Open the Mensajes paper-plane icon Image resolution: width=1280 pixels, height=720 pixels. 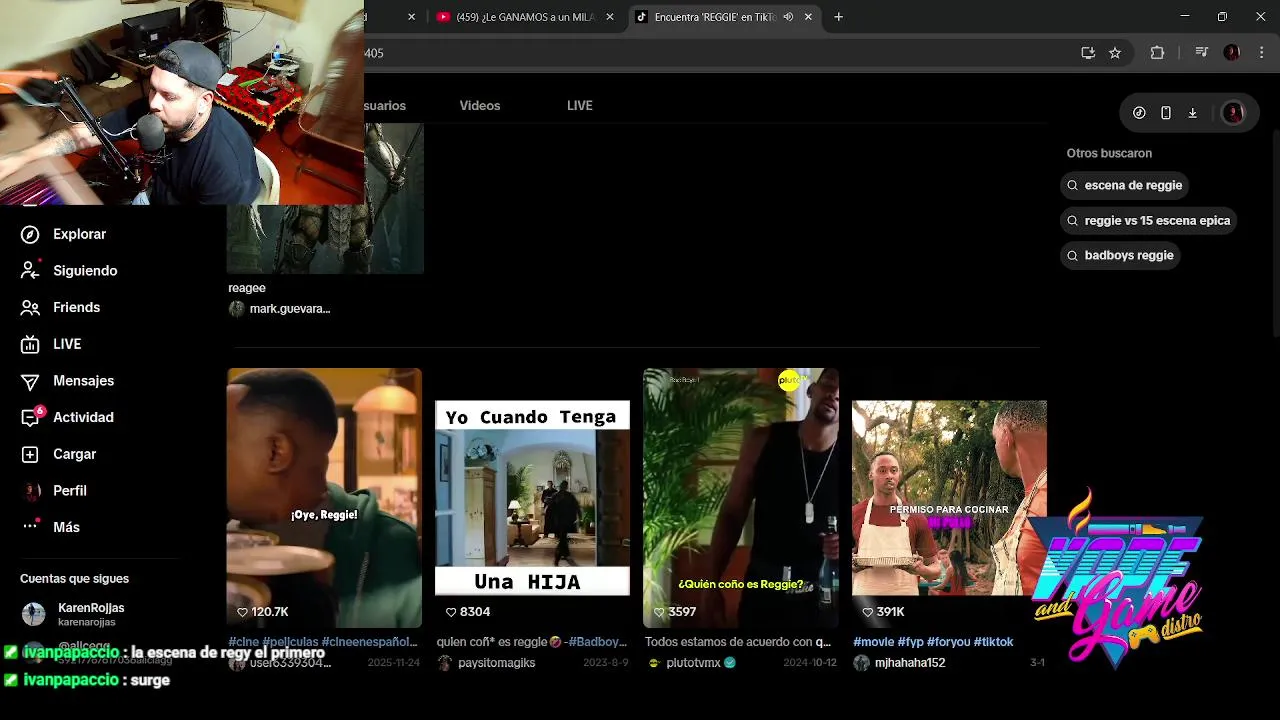[x=31, y=381]
